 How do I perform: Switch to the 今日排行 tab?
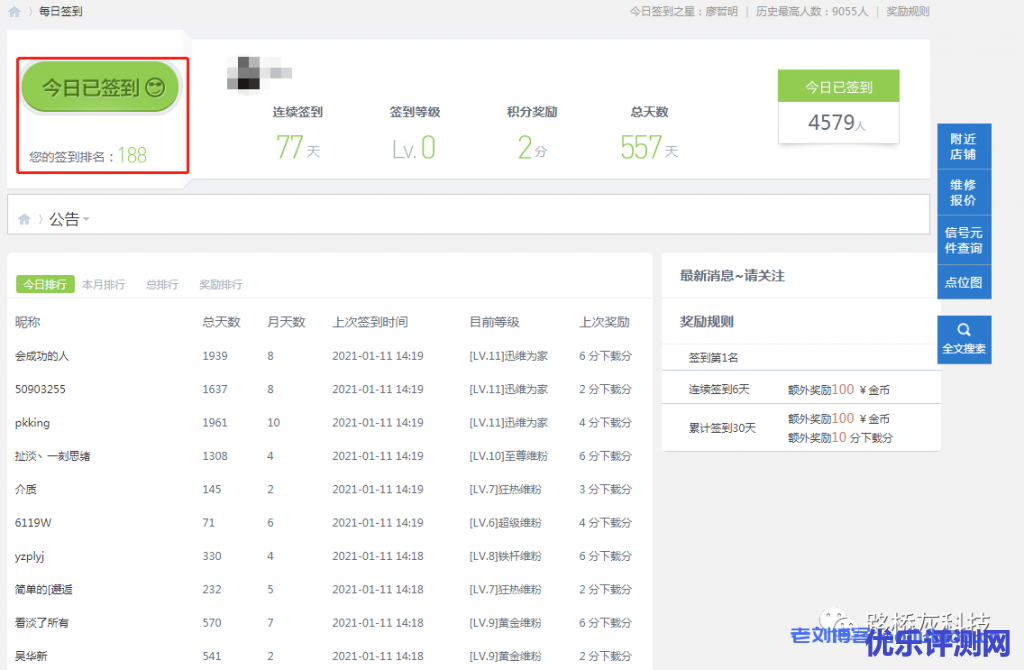[45, 284]
